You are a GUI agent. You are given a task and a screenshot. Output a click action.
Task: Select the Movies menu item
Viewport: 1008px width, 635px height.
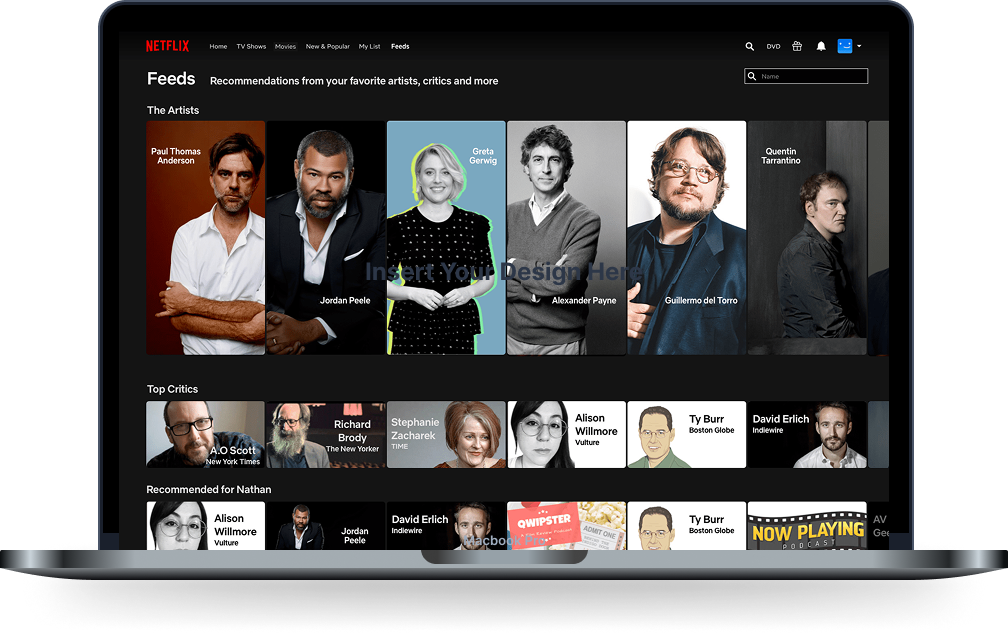285,47
